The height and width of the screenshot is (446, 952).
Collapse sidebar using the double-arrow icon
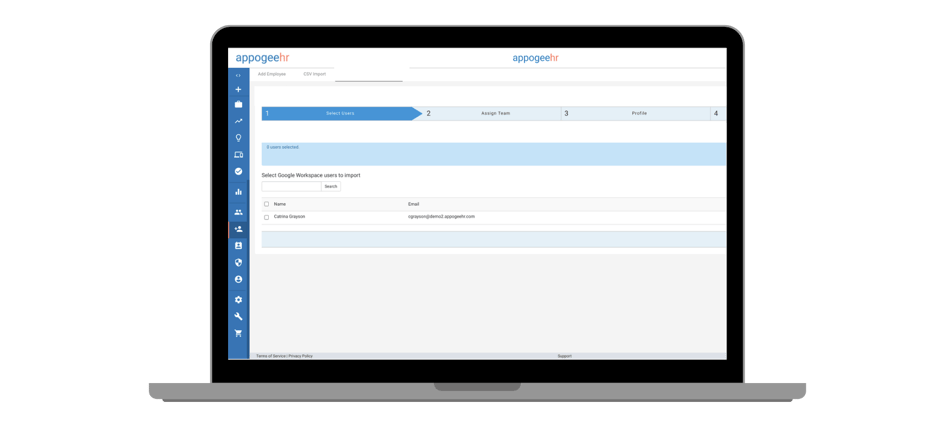pyautogui.click(x=238, y=75)
